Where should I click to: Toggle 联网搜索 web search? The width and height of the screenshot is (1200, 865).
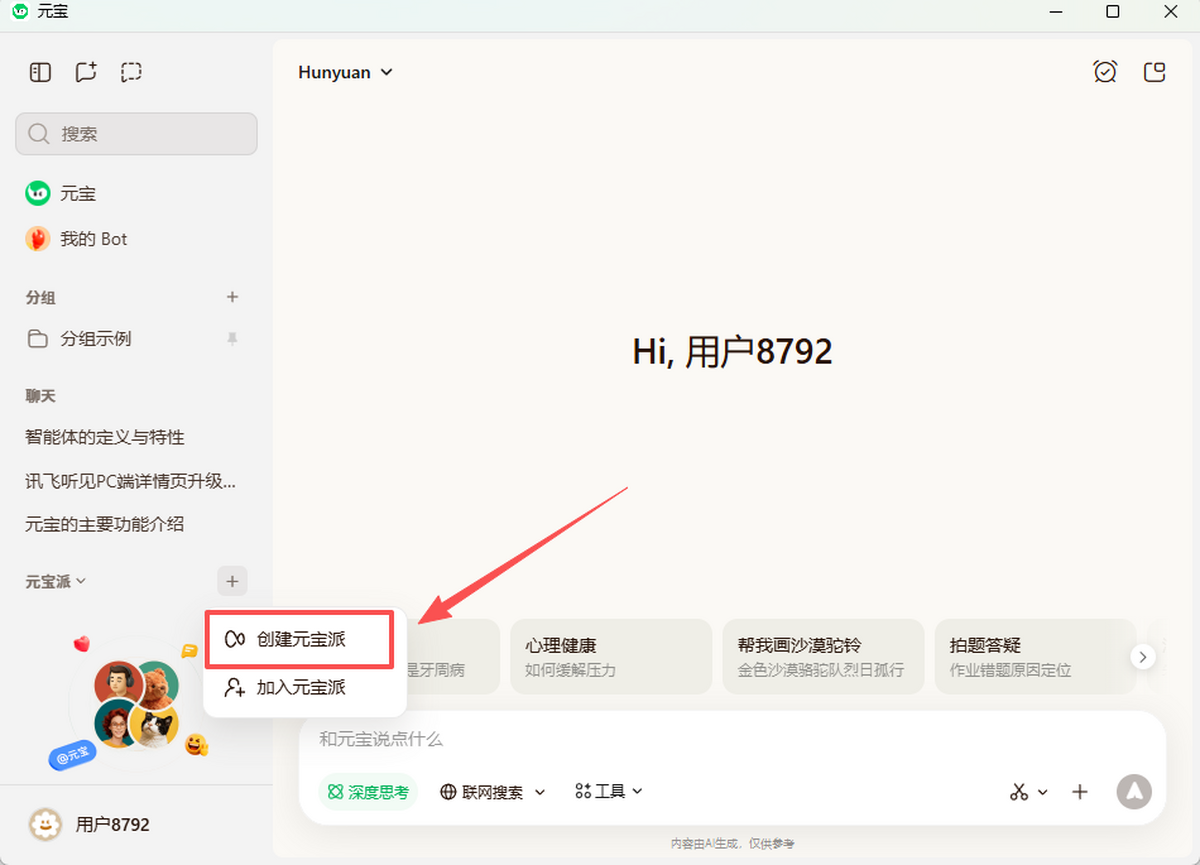[x=483, y=792]
